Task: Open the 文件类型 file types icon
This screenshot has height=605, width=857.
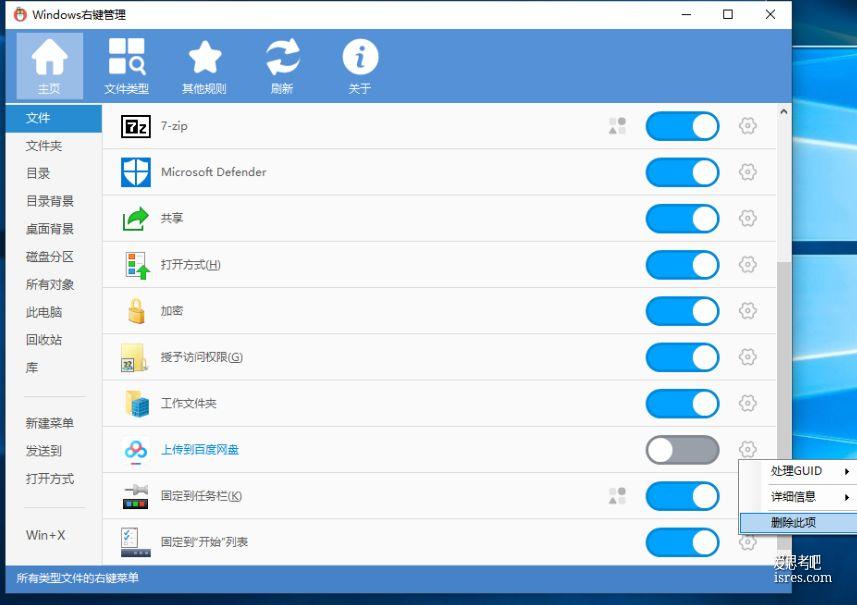Action: coord(126,66)
